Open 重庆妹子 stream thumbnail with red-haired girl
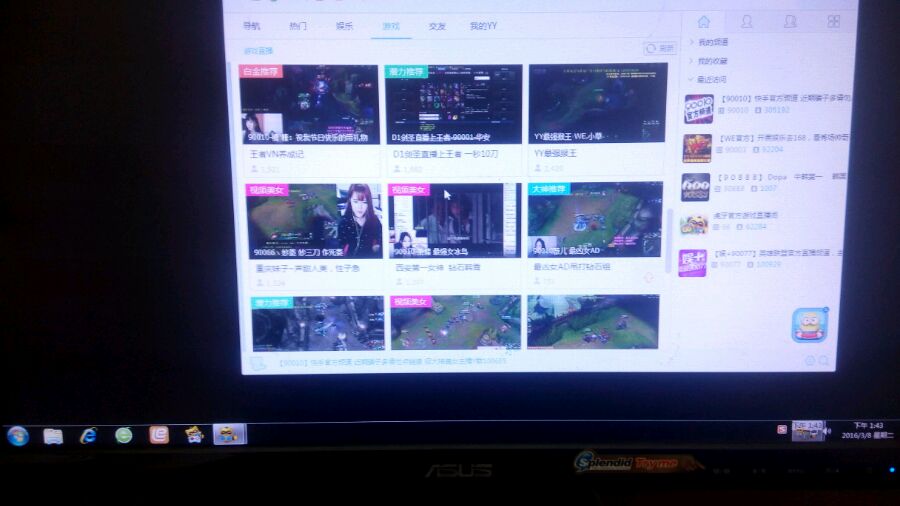 [x=314, y=221]
